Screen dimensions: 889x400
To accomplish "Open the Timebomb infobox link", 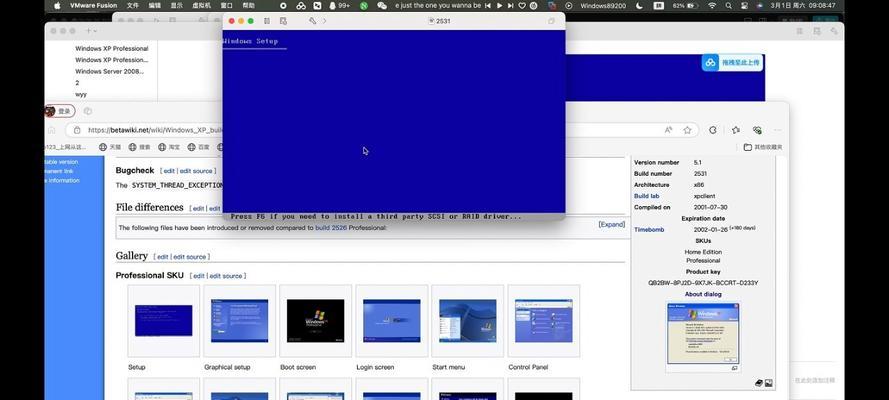I will pos(649,229).
